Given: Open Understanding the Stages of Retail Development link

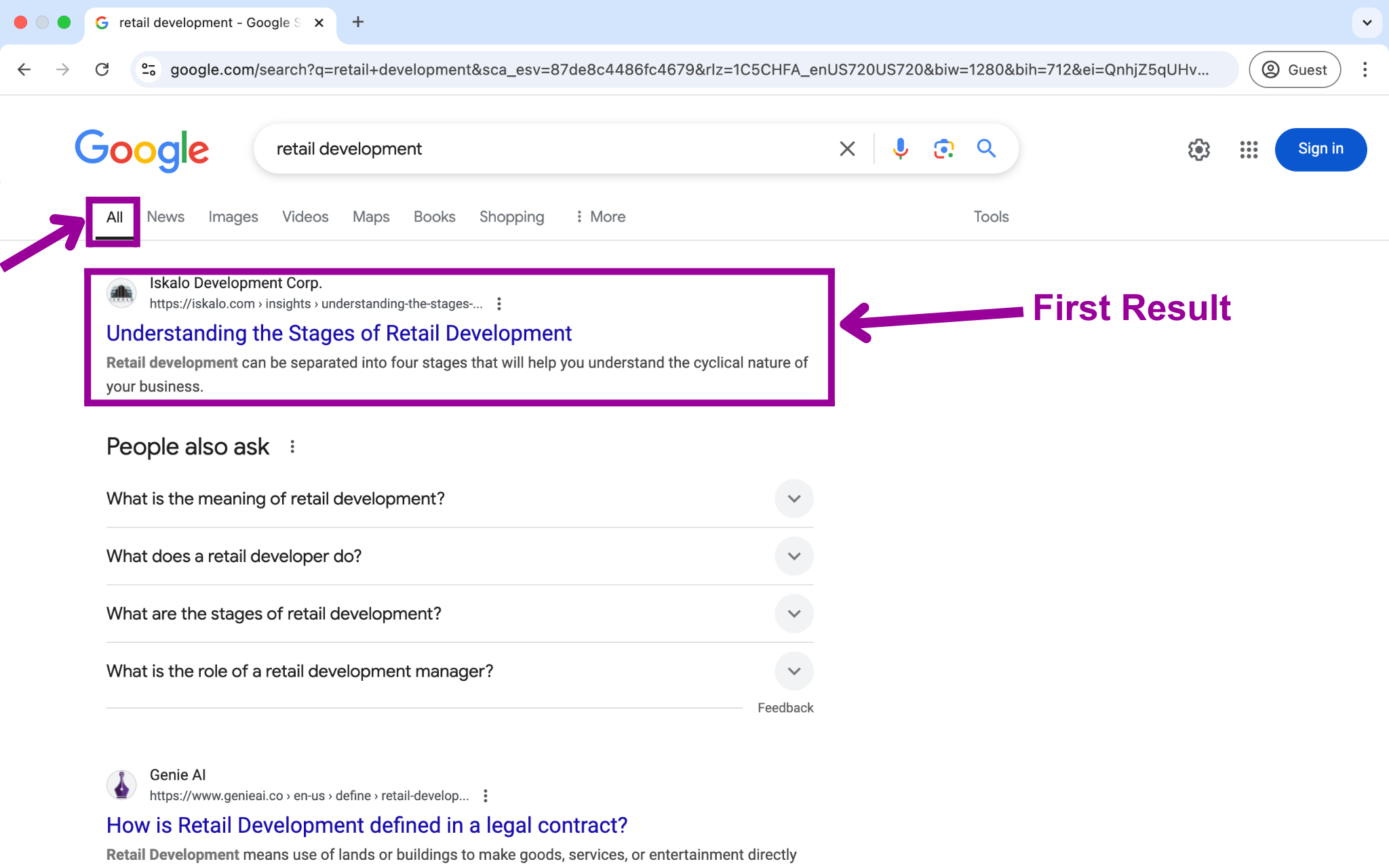Looking at the screenshot, I should 339,334.
